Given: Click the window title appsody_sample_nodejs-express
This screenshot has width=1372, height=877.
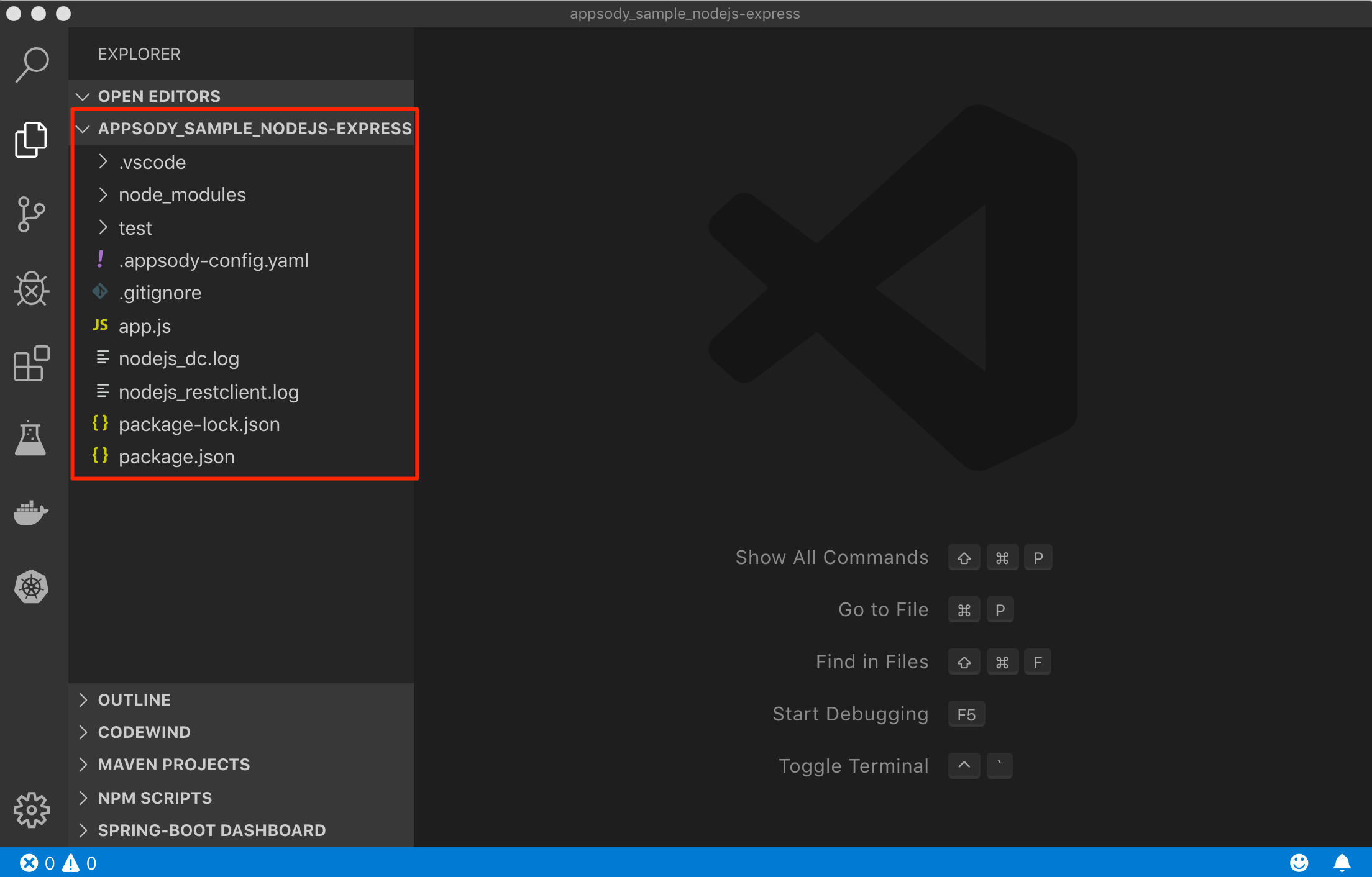Looking at the screenshot, I should pos(685,14).
